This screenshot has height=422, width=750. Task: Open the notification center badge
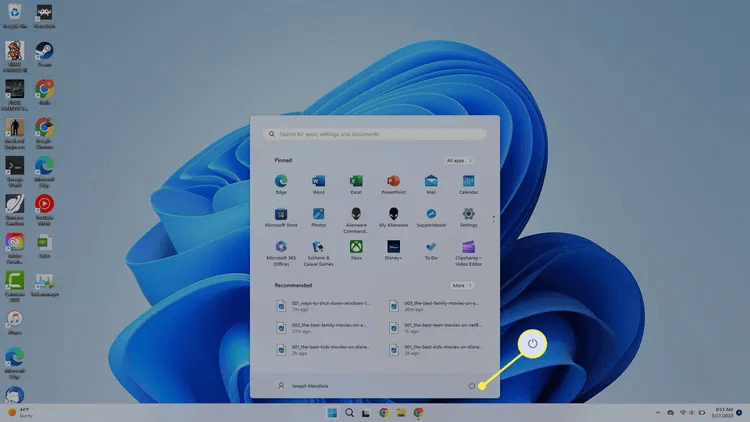(739, 412)
